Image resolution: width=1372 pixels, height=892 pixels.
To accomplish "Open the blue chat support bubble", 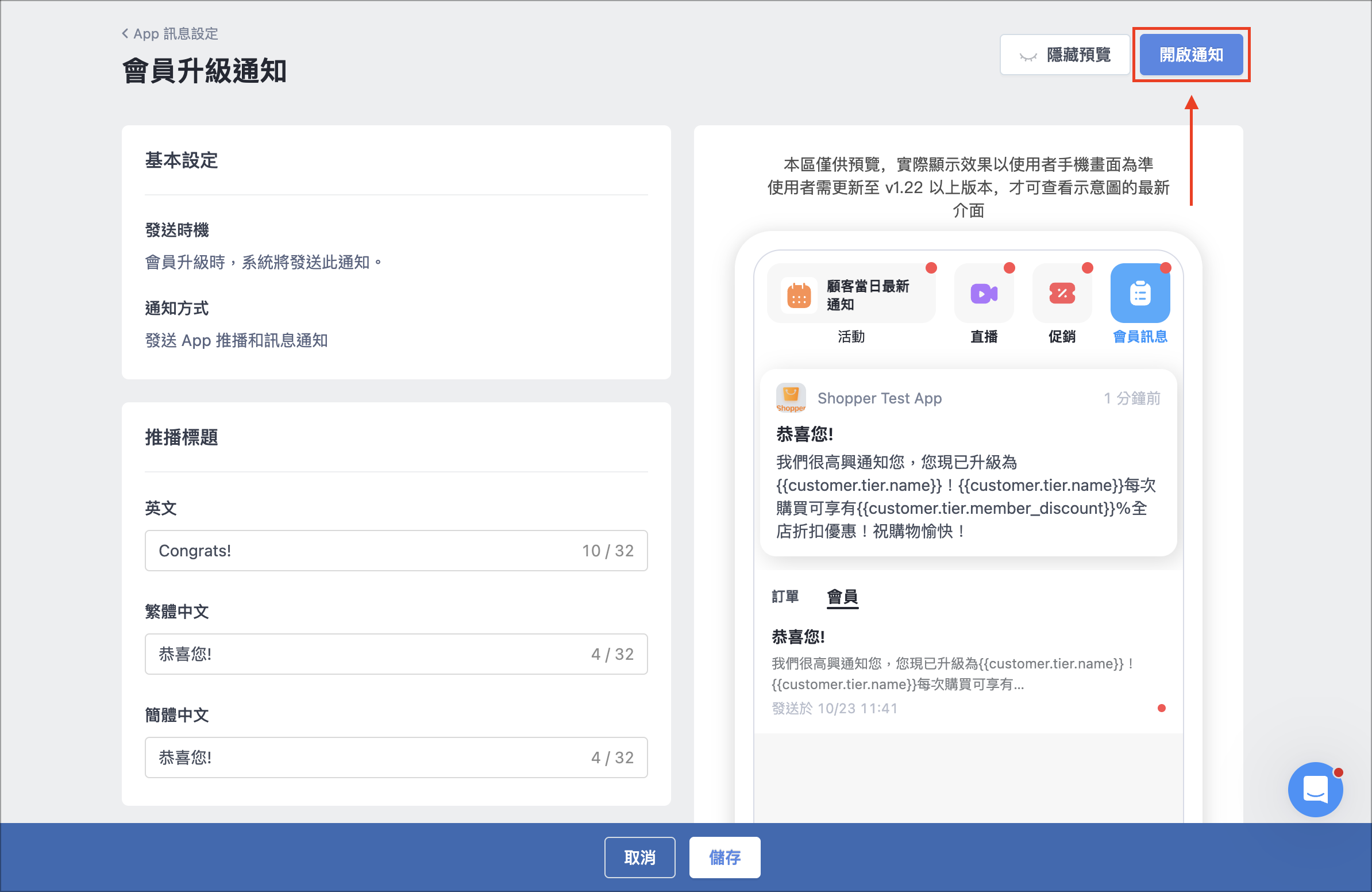I will coord(1315,789).
